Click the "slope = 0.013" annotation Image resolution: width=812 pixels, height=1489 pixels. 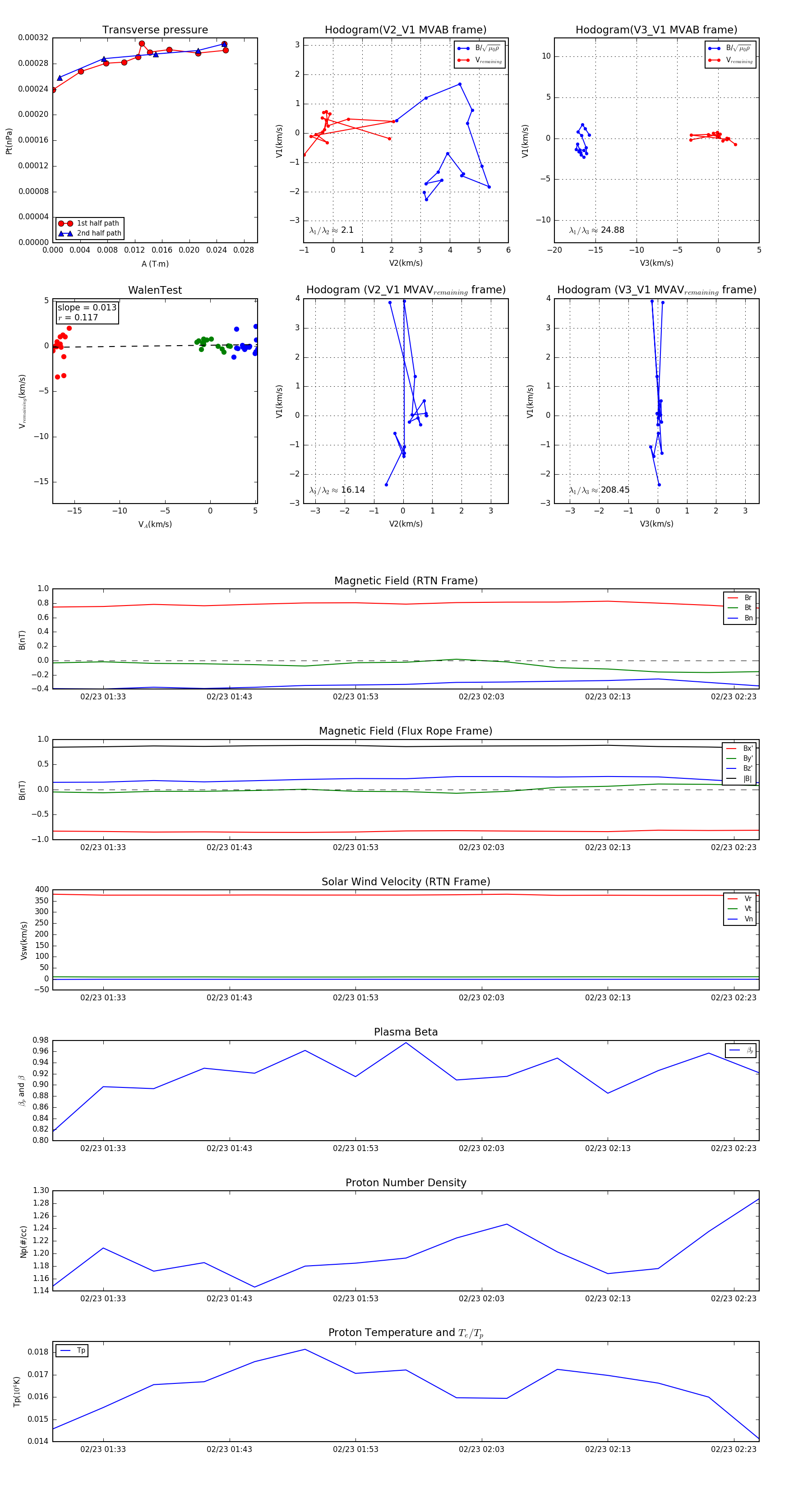click(x=87, y=308)
